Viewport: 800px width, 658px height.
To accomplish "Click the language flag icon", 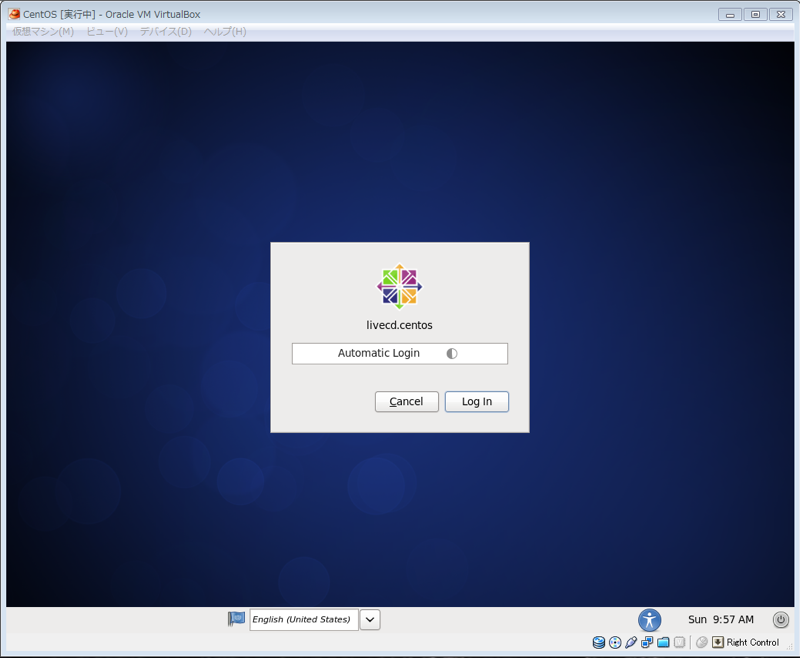I will coord(236,619).
